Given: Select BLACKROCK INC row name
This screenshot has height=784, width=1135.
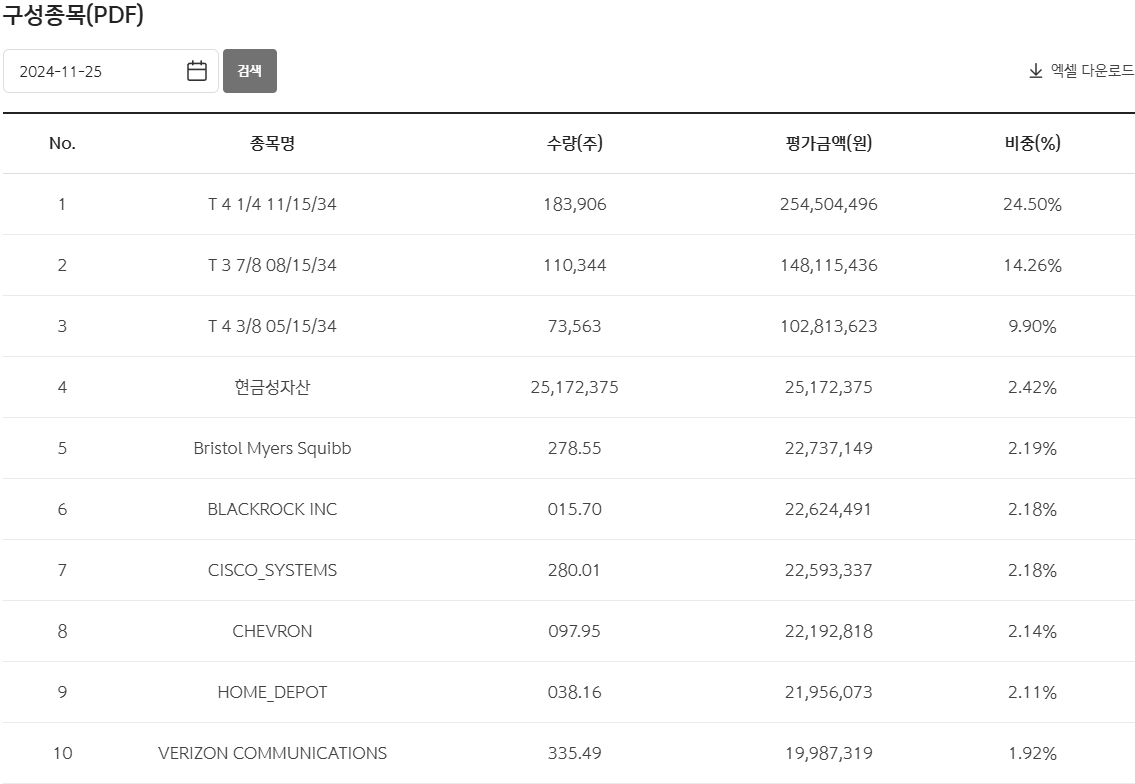Looking at the screenshot, I should [x=272, y=509].
